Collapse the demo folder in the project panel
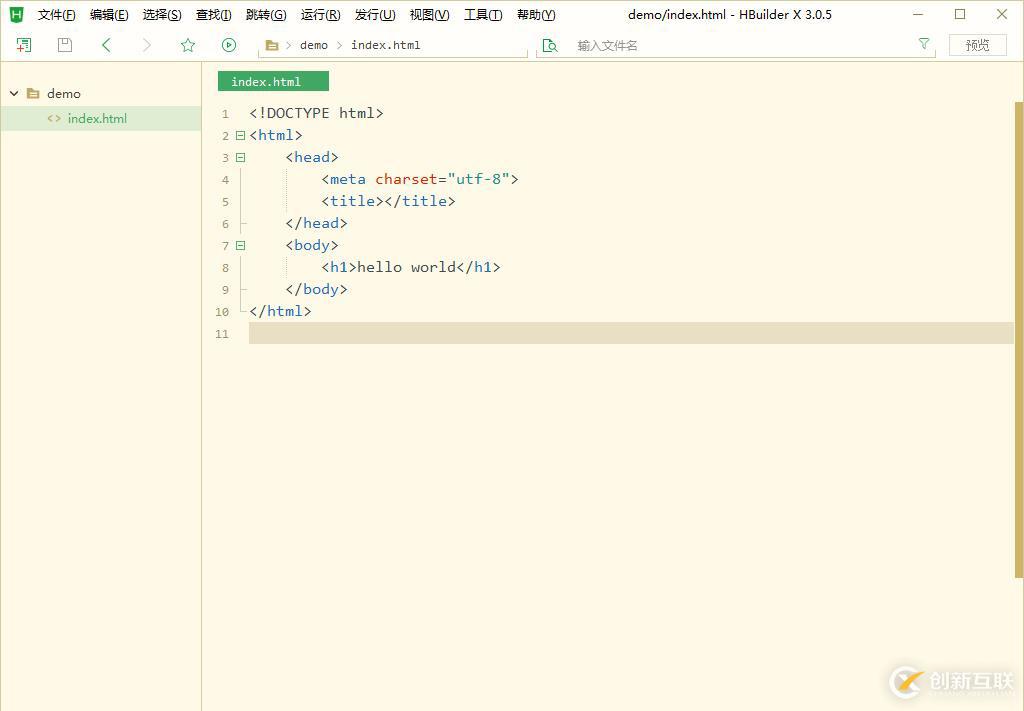 (14, 93)
